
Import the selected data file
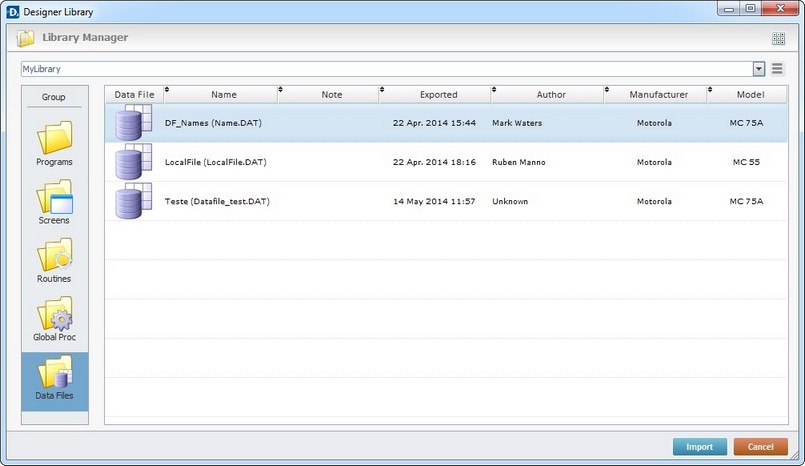pyautogui.click(x=700, y=446)
